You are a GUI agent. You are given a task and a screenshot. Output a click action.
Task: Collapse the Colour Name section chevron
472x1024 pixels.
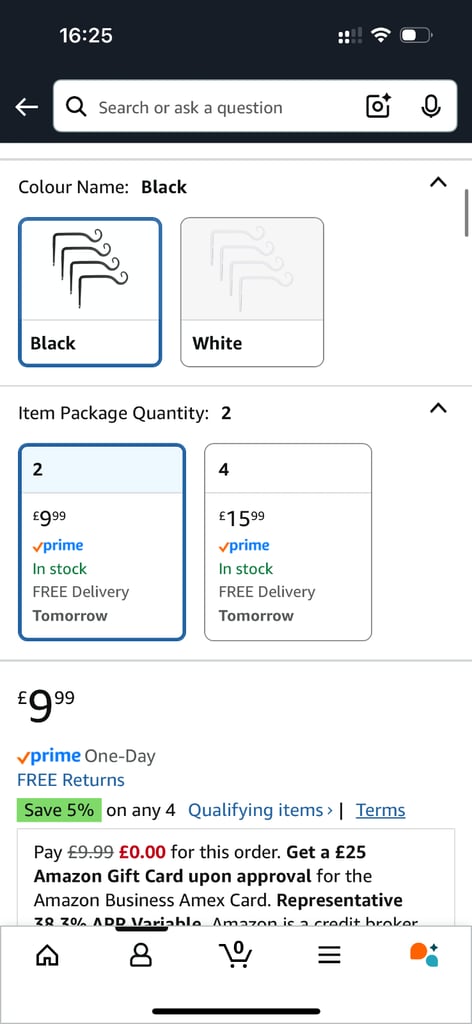(x=439, y=183)
